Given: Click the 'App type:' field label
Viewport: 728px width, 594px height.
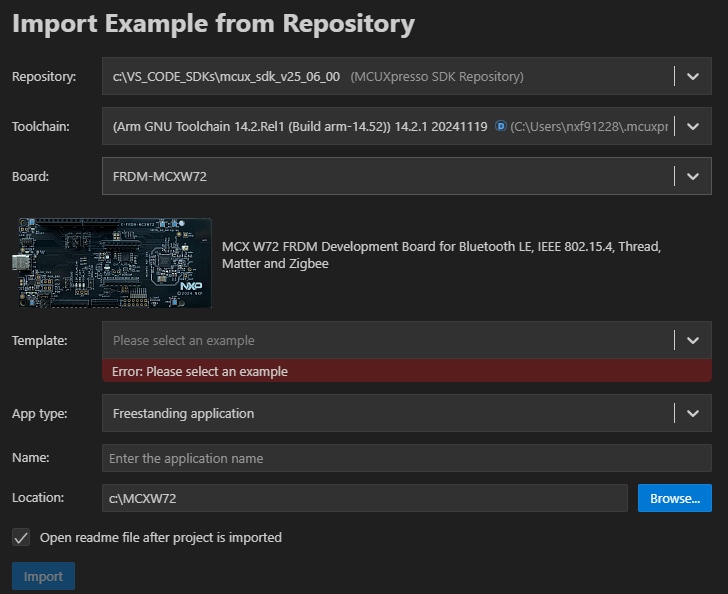Looking at the screenshot, I should click(x=40, y=413).
